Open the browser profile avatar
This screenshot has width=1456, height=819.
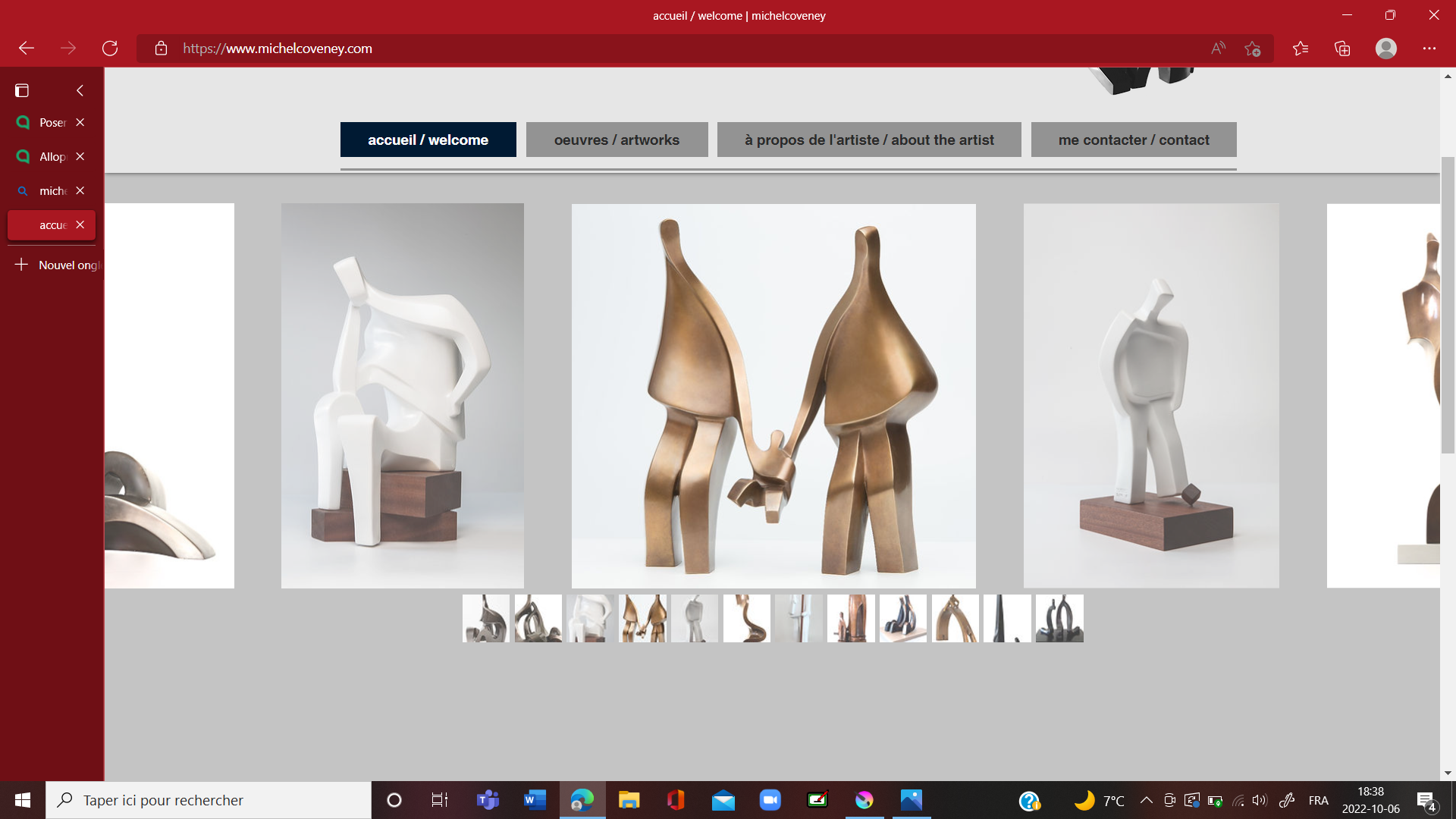click(1385, 49)
